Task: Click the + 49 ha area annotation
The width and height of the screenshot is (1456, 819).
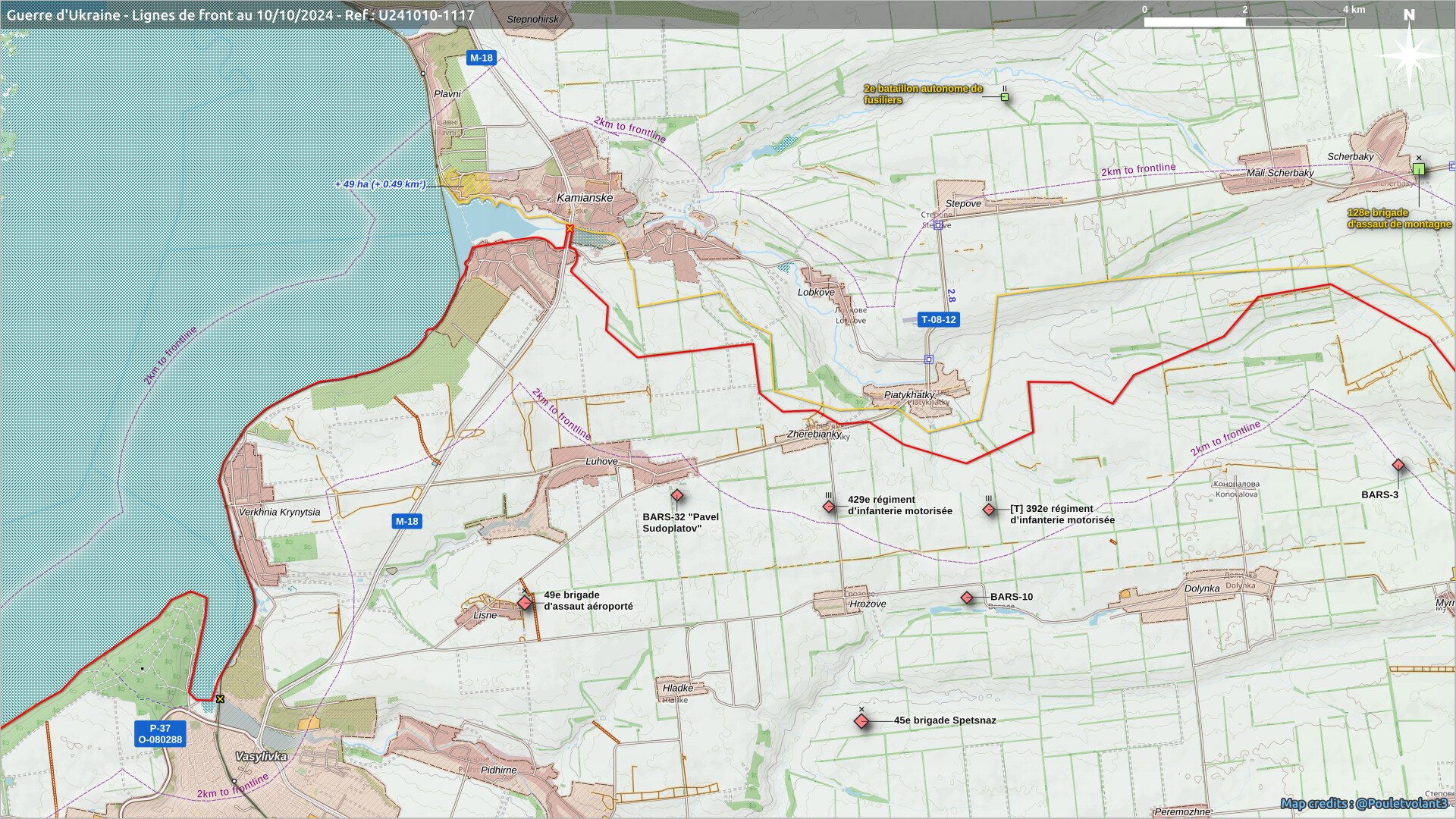Action: [380, 184]
